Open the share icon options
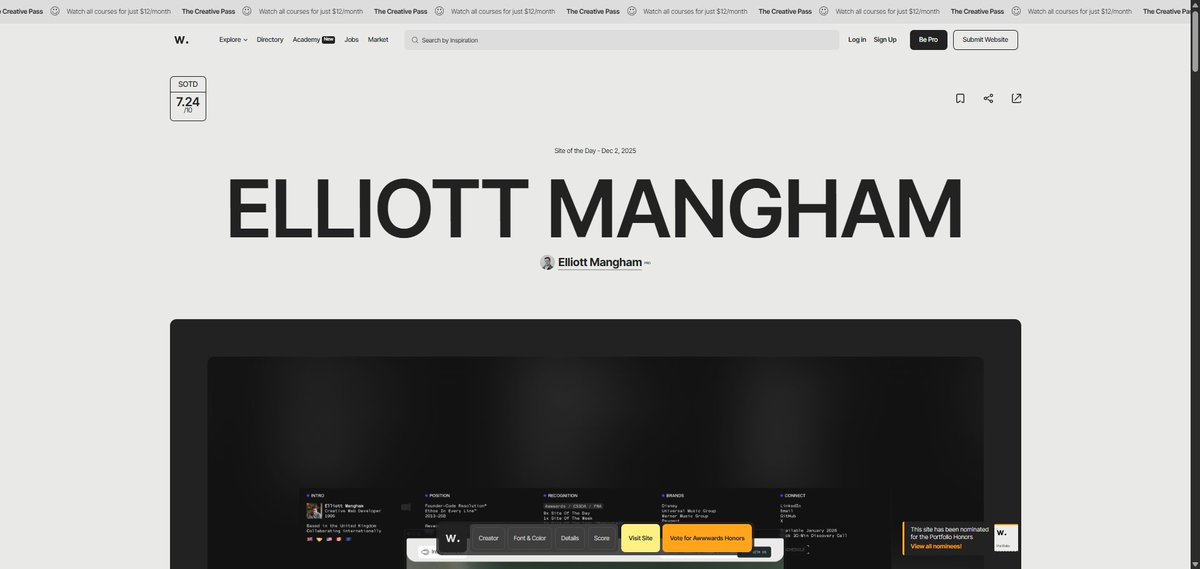 coord(988,98)
